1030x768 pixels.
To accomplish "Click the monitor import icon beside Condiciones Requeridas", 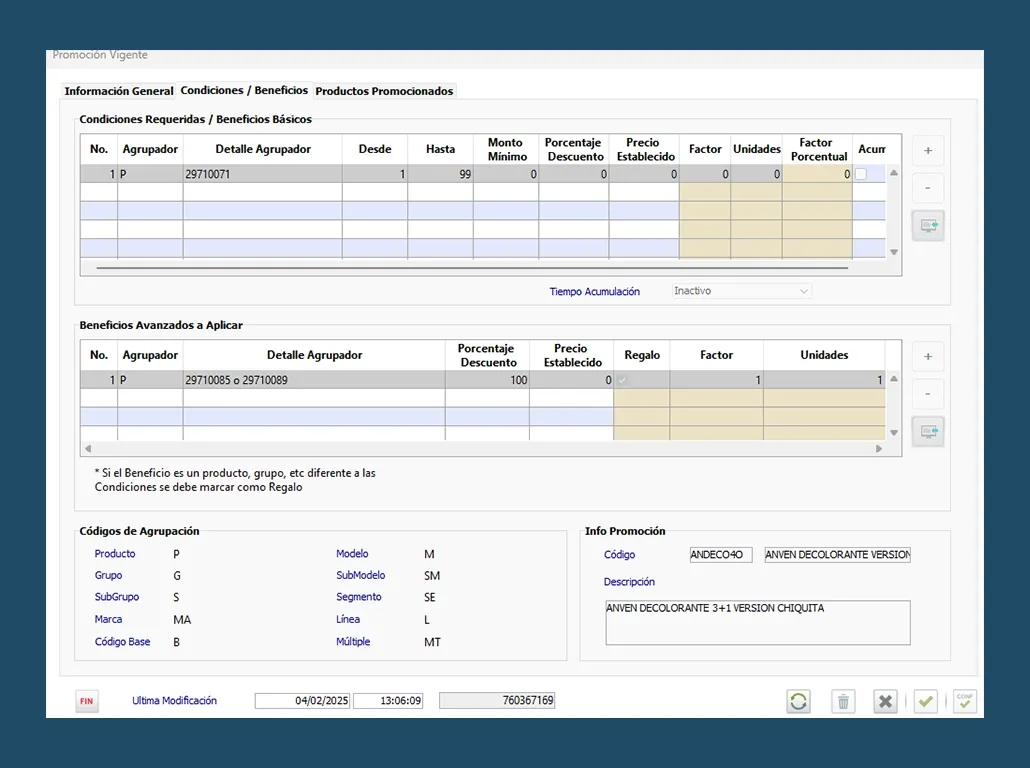I will pos(928,226).
